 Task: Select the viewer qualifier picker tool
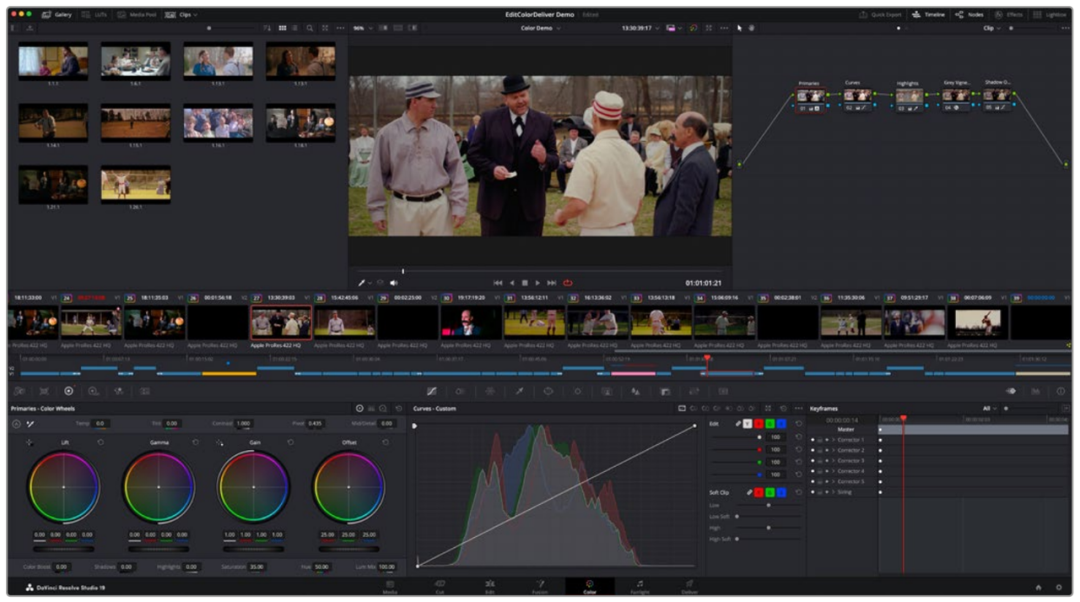click(362, 282)
